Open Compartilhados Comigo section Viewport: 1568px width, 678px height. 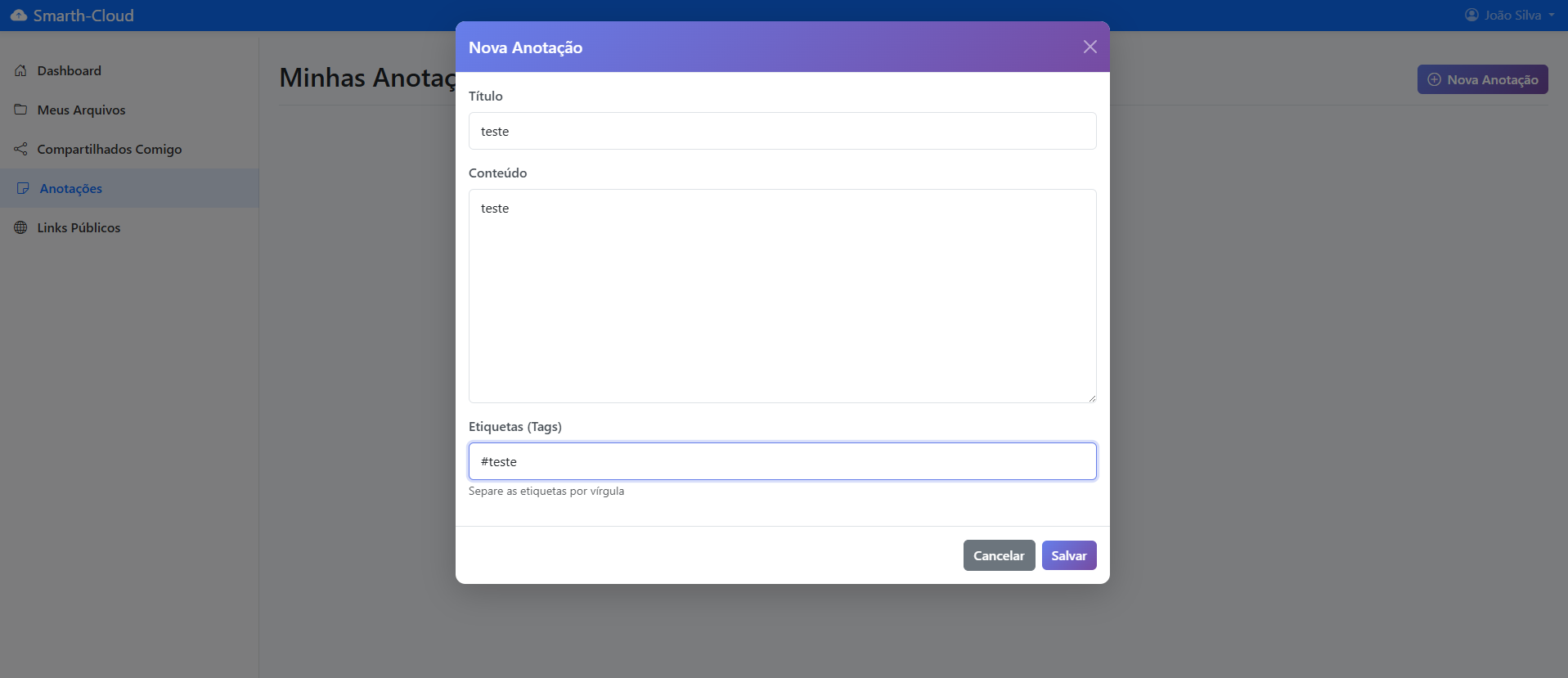[109, 150]
